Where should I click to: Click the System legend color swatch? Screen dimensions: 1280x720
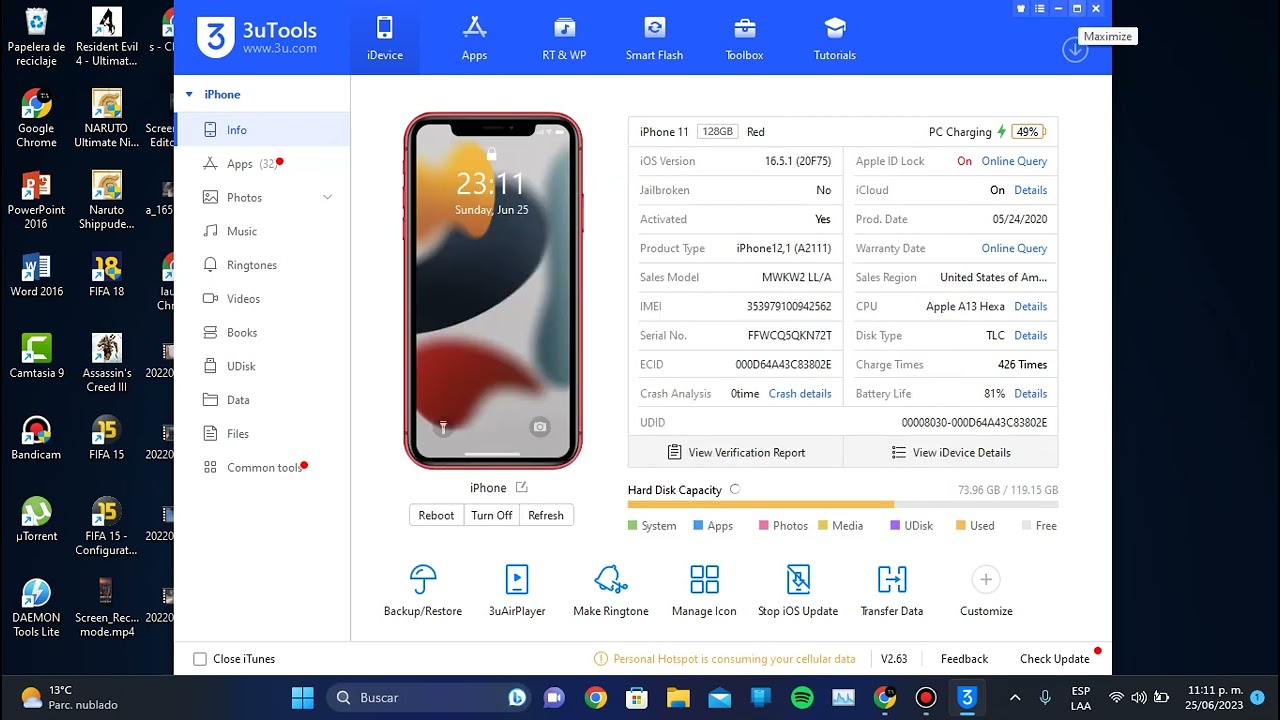coord(633,526)
